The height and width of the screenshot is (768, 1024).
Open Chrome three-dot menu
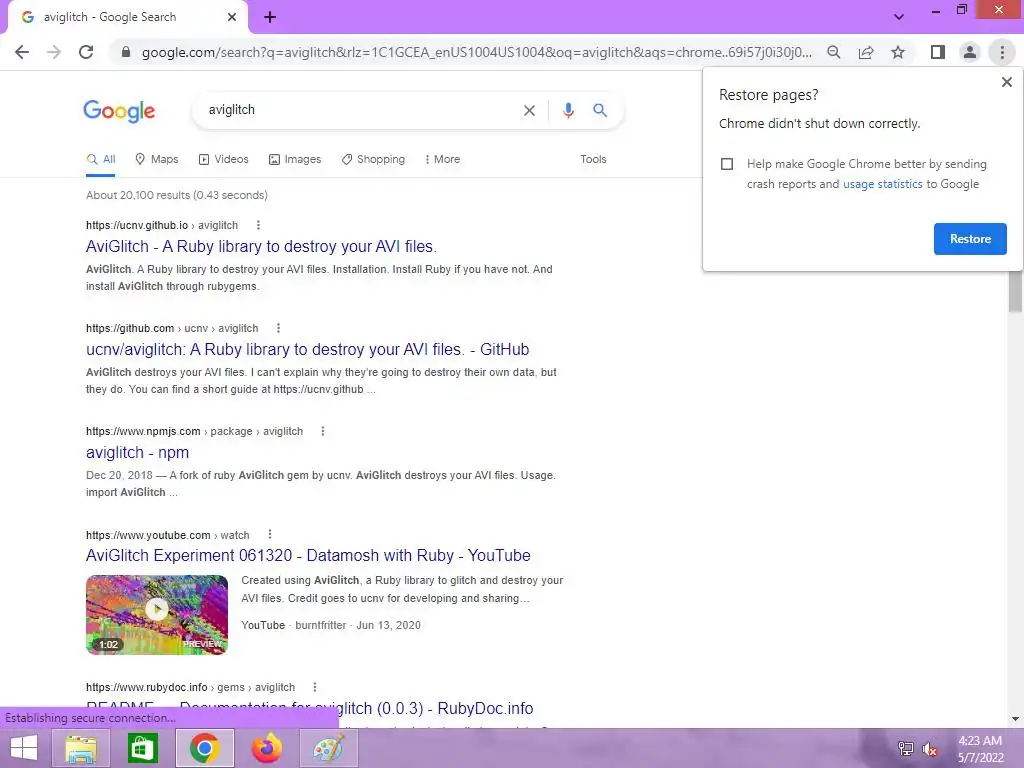pos(1002,52)
